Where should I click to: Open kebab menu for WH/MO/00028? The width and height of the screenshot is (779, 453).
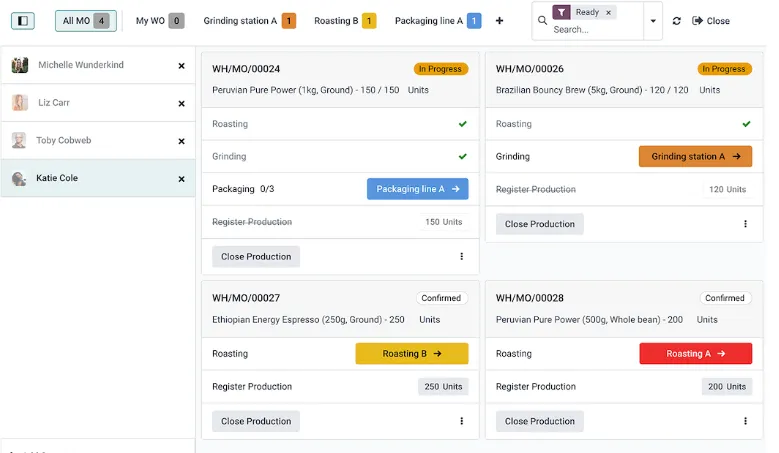(745, 421)
